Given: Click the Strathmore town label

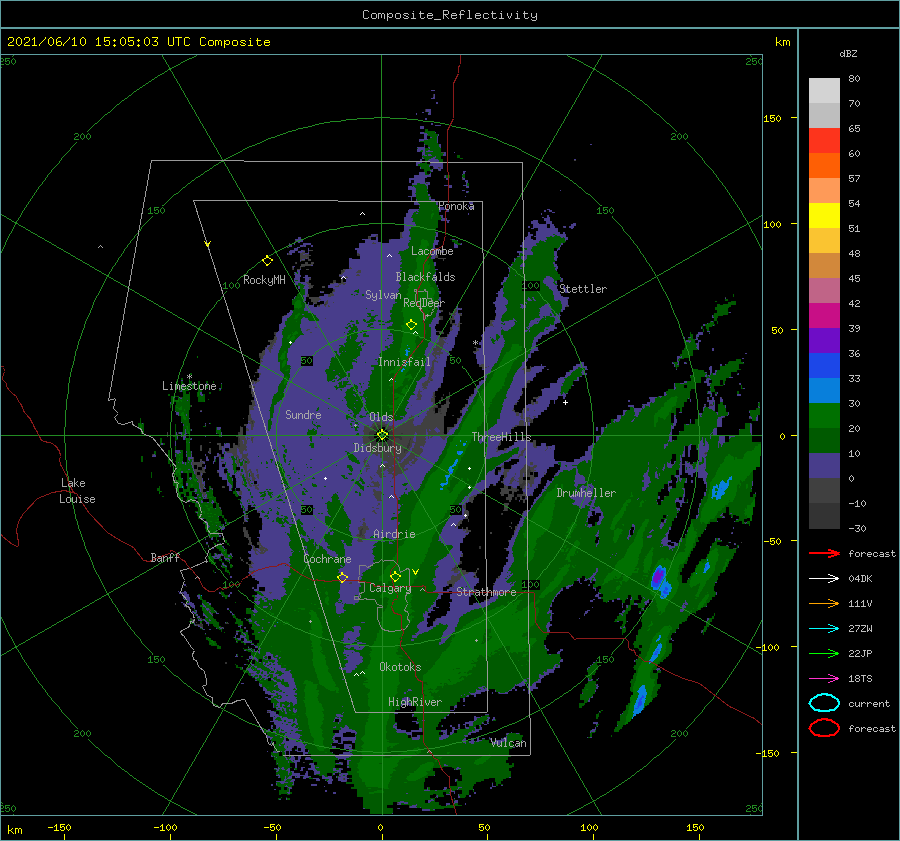Looking at the screenshot, I should [486, 592].
